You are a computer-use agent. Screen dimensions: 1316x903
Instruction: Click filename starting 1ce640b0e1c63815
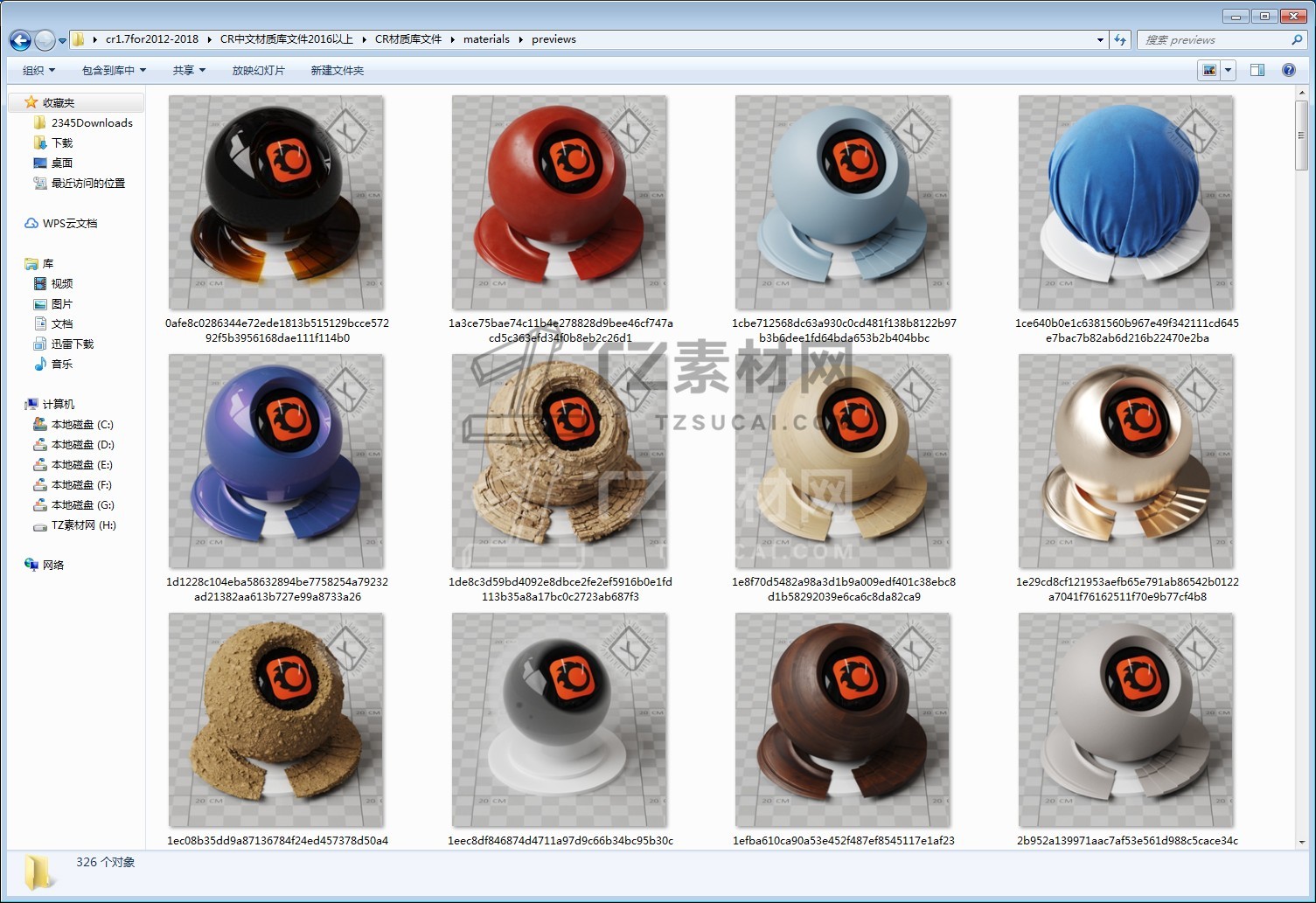click(x=1127, y=330)
